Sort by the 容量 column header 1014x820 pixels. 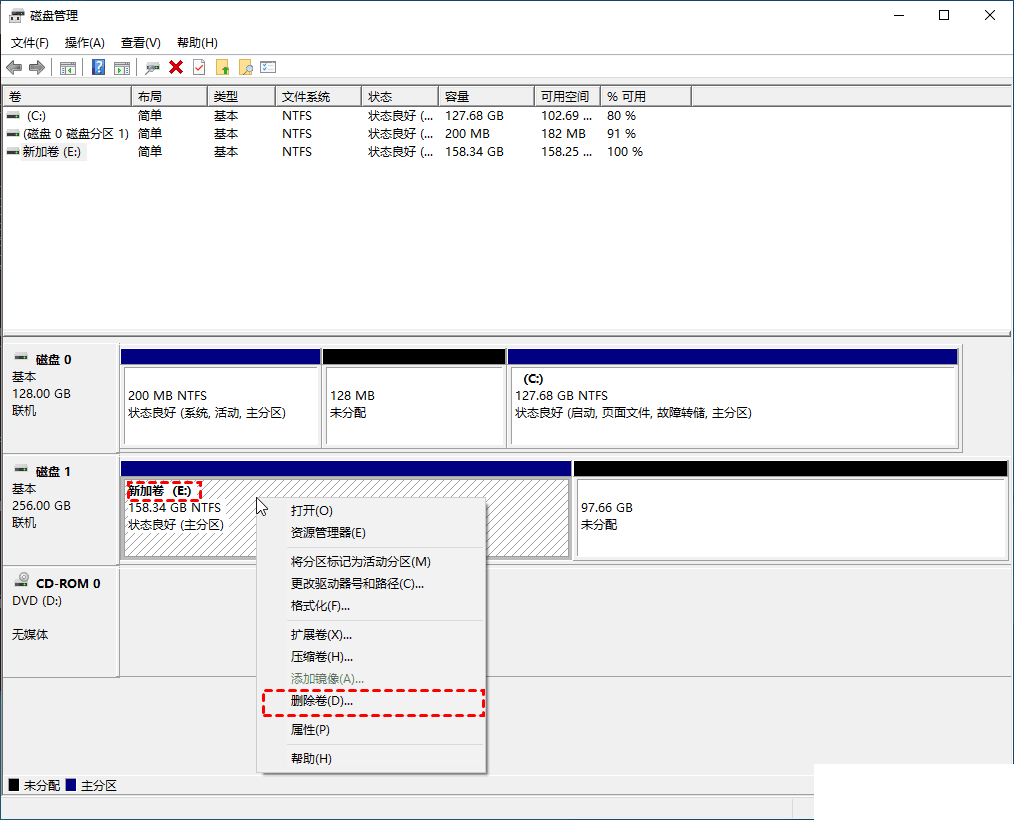[487, 96]
